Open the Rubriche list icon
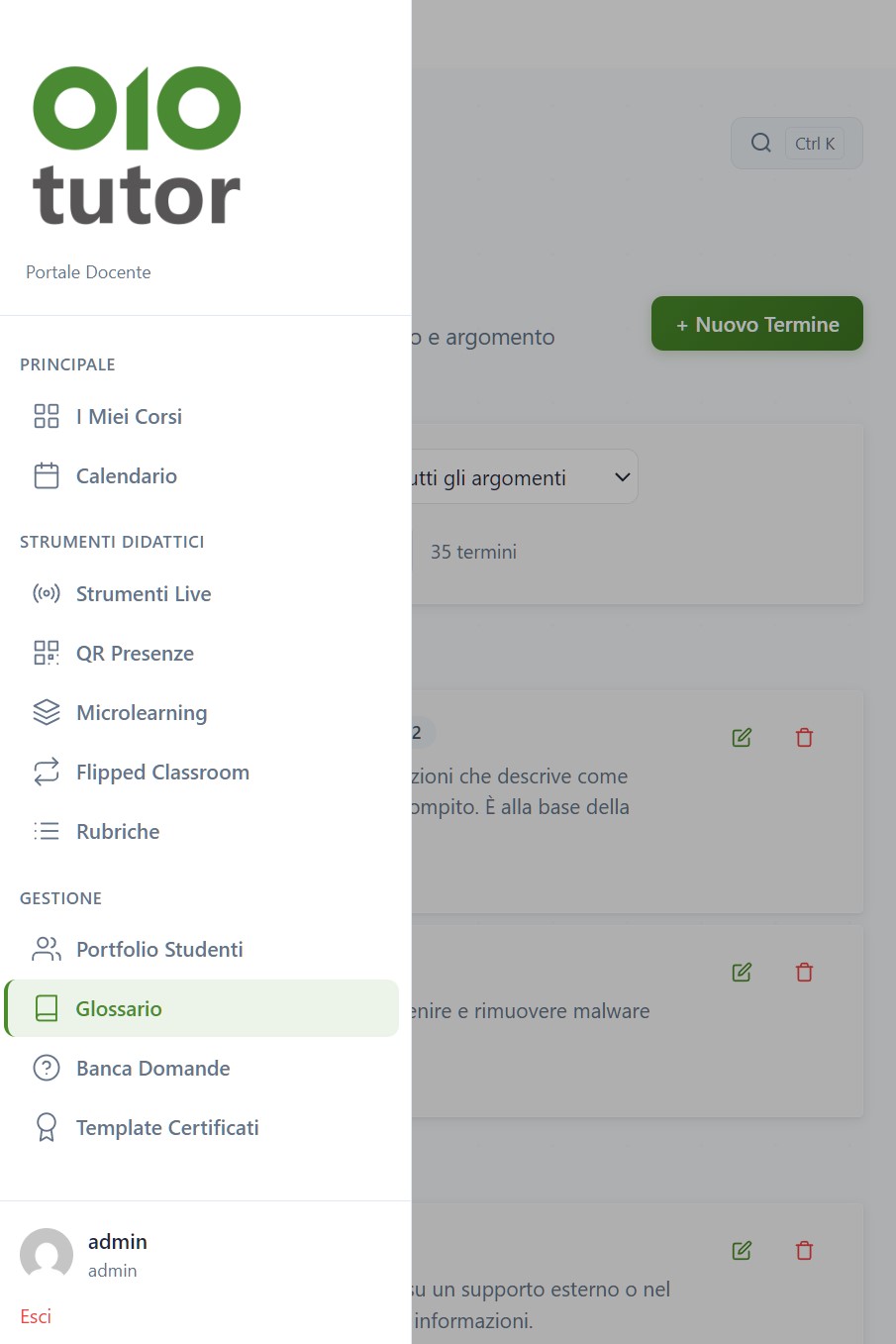The width and height of the screenshot is (896, 1344). (47, 831)
